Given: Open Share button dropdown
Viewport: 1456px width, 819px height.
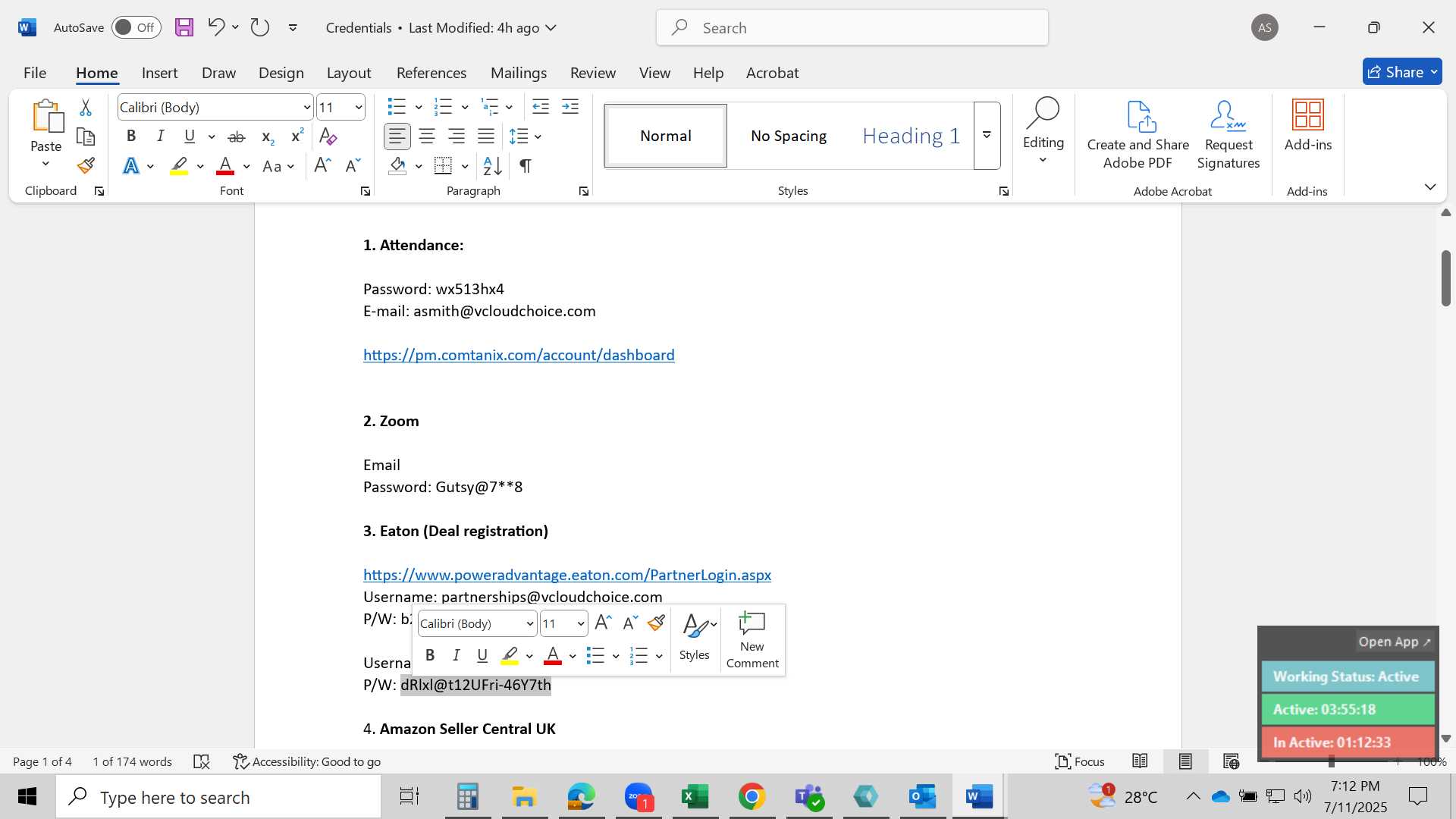Looking at the screenshot, I should click(1434, 72).
